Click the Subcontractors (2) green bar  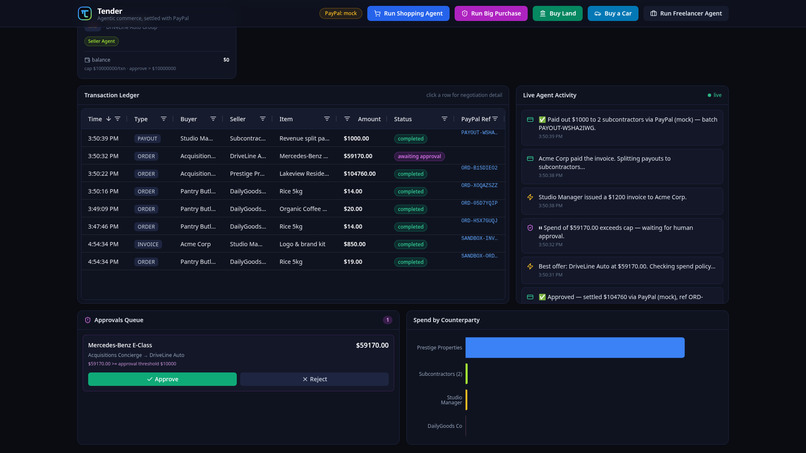(x=467, y=374)
